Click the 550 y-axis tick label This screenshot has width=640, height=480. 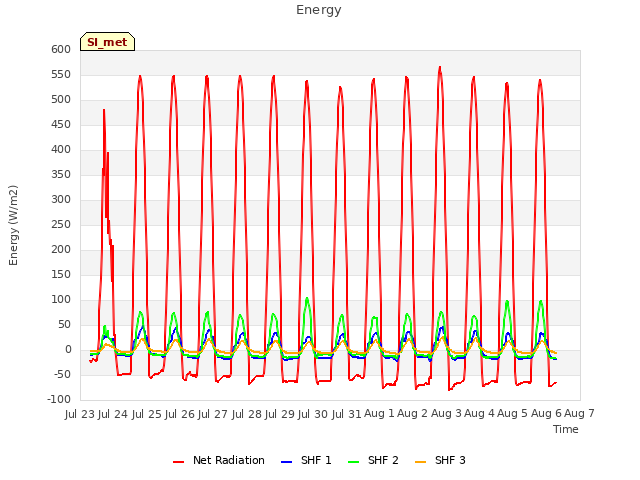click(x=61, y=75)
